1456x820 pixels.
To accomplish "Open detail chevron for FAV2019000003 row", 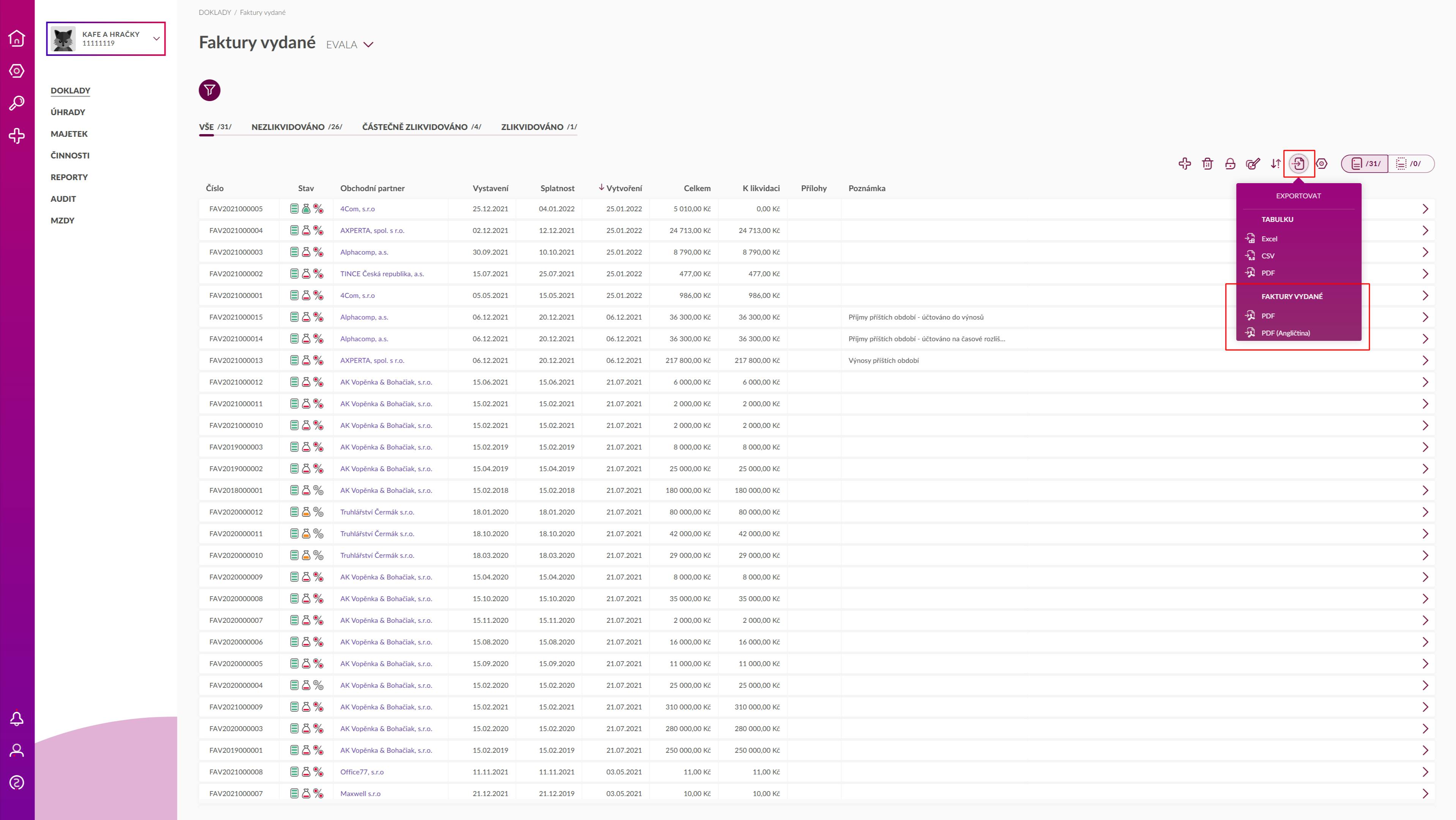I will (1425, 447).
